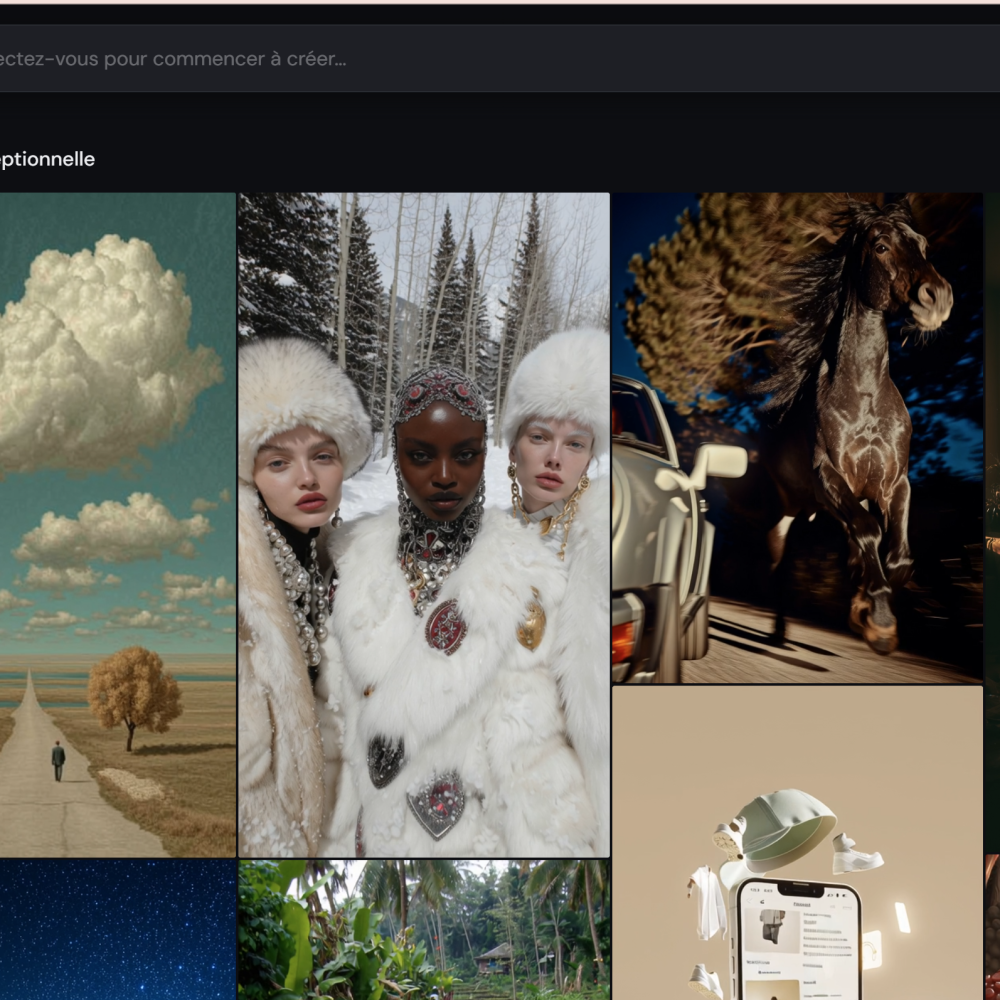
Task: Click the walking man on the road
Action: point(58,760)
